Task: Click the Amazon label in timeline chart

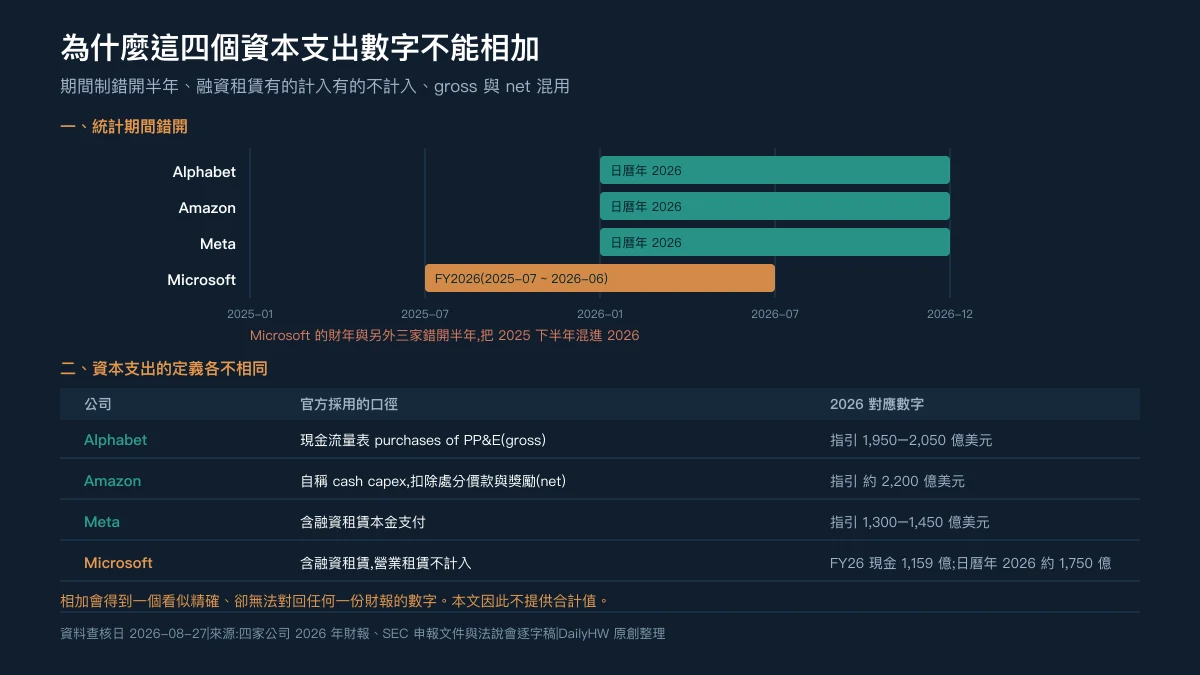Action: [x=207, y=208]
